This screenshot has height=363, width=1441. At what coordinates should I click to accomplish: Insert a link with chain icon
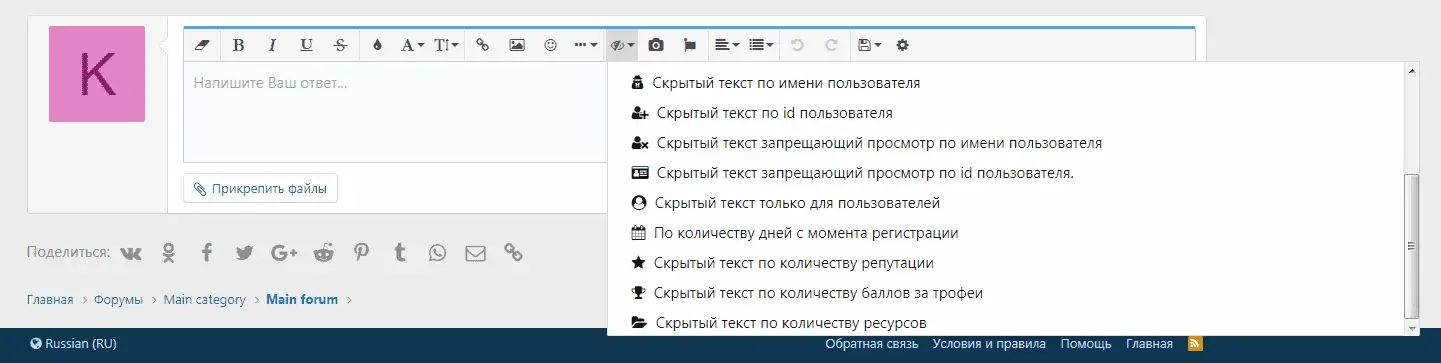pos(482,45)
